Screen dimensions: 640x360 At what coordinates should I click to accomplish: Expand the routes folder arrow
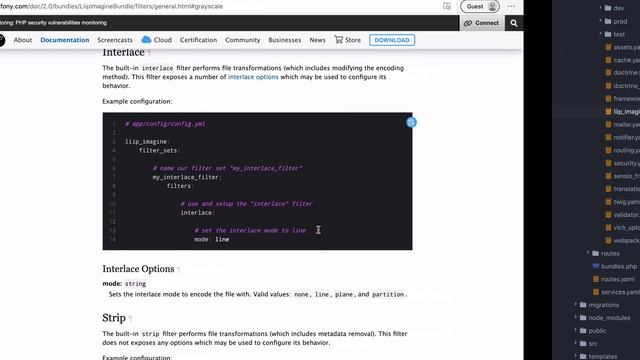pyautogui.click(x=588, y=253)
